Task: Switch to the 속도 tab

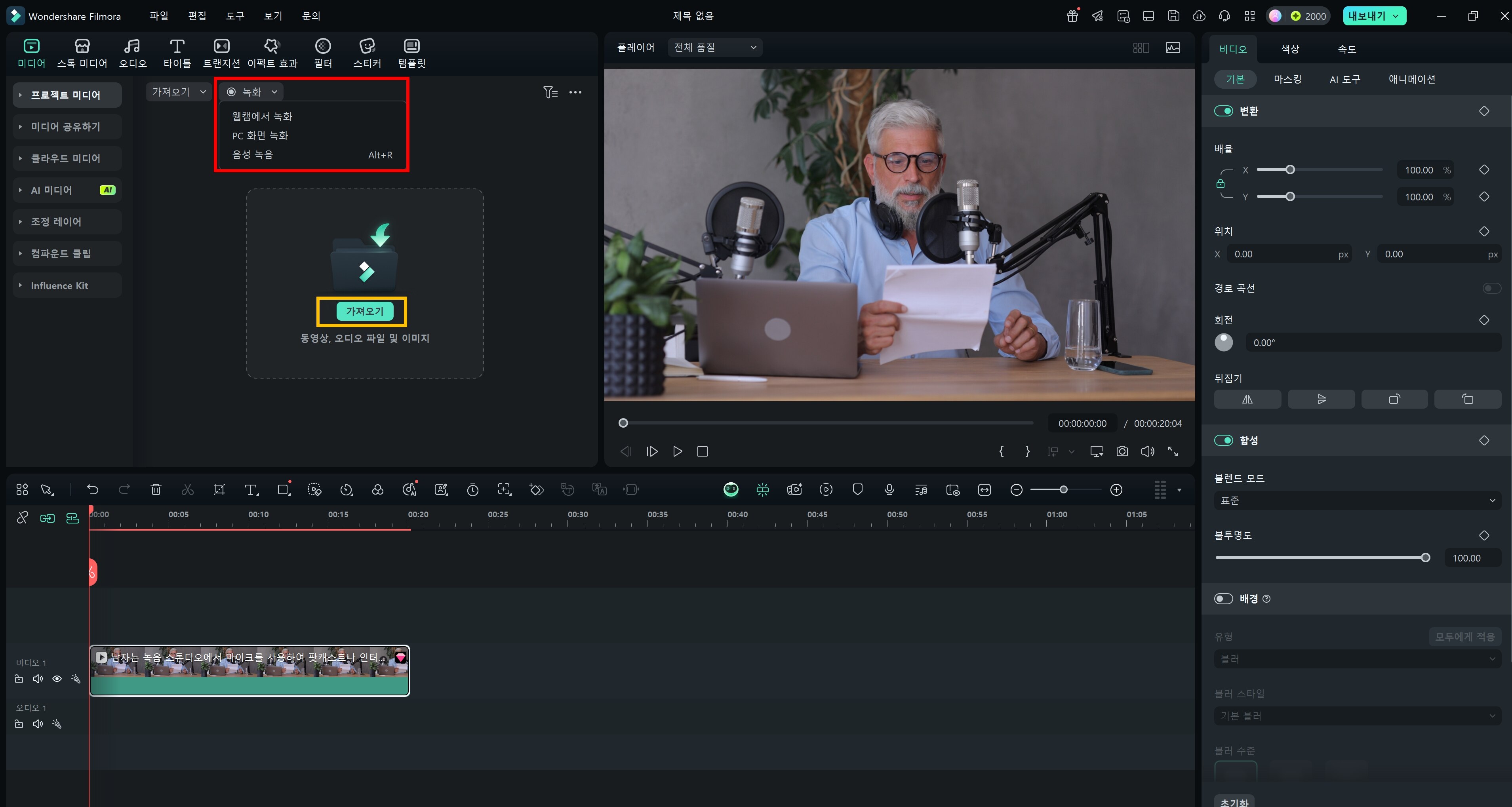Action: click(1346, 49)
